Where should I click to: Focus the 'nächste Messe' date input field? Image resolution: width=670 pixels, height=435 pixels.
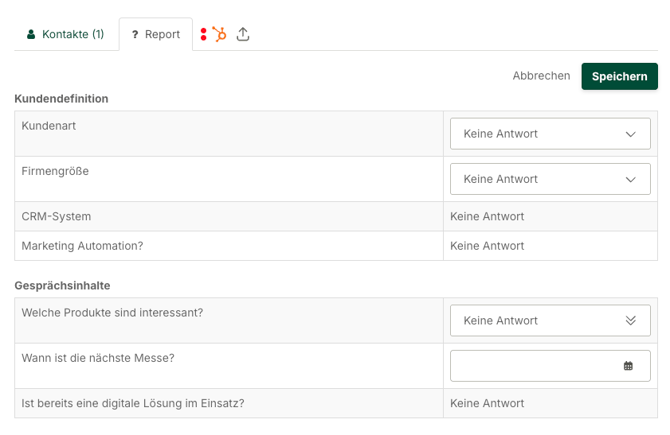535,366
